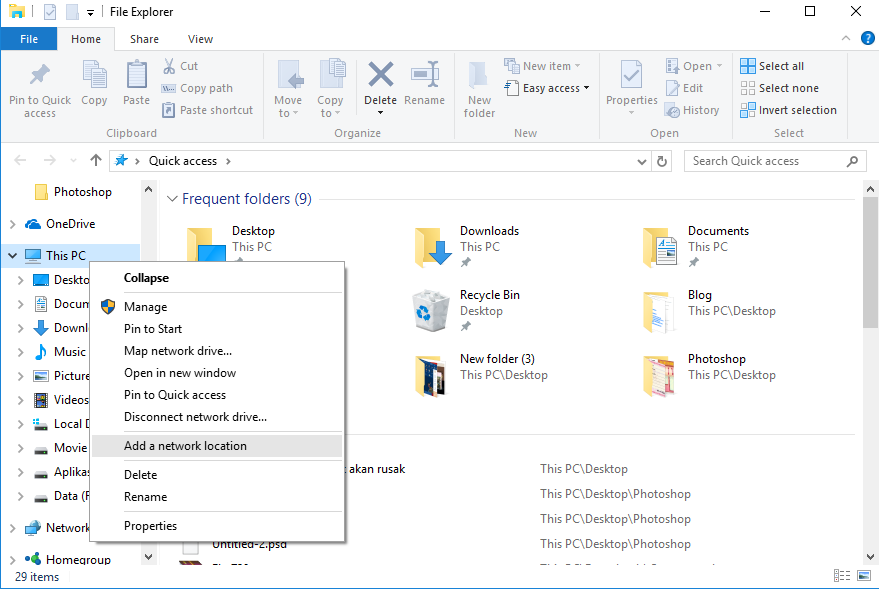Click the Recycle Bin icon in Frequent folders
Screen dimensions: 879x589
tap(431, 310)
